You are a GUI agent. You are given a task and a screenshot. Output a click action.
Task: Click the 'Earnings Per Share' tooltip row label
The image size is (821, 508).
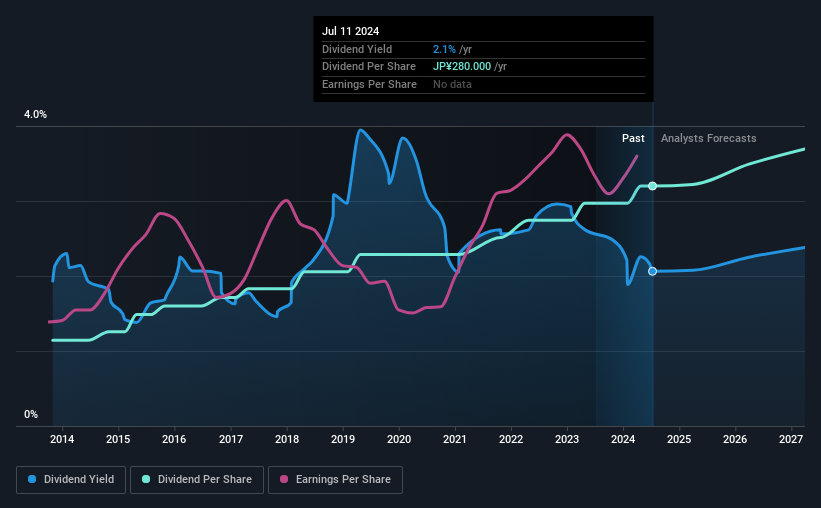point(369,84)
